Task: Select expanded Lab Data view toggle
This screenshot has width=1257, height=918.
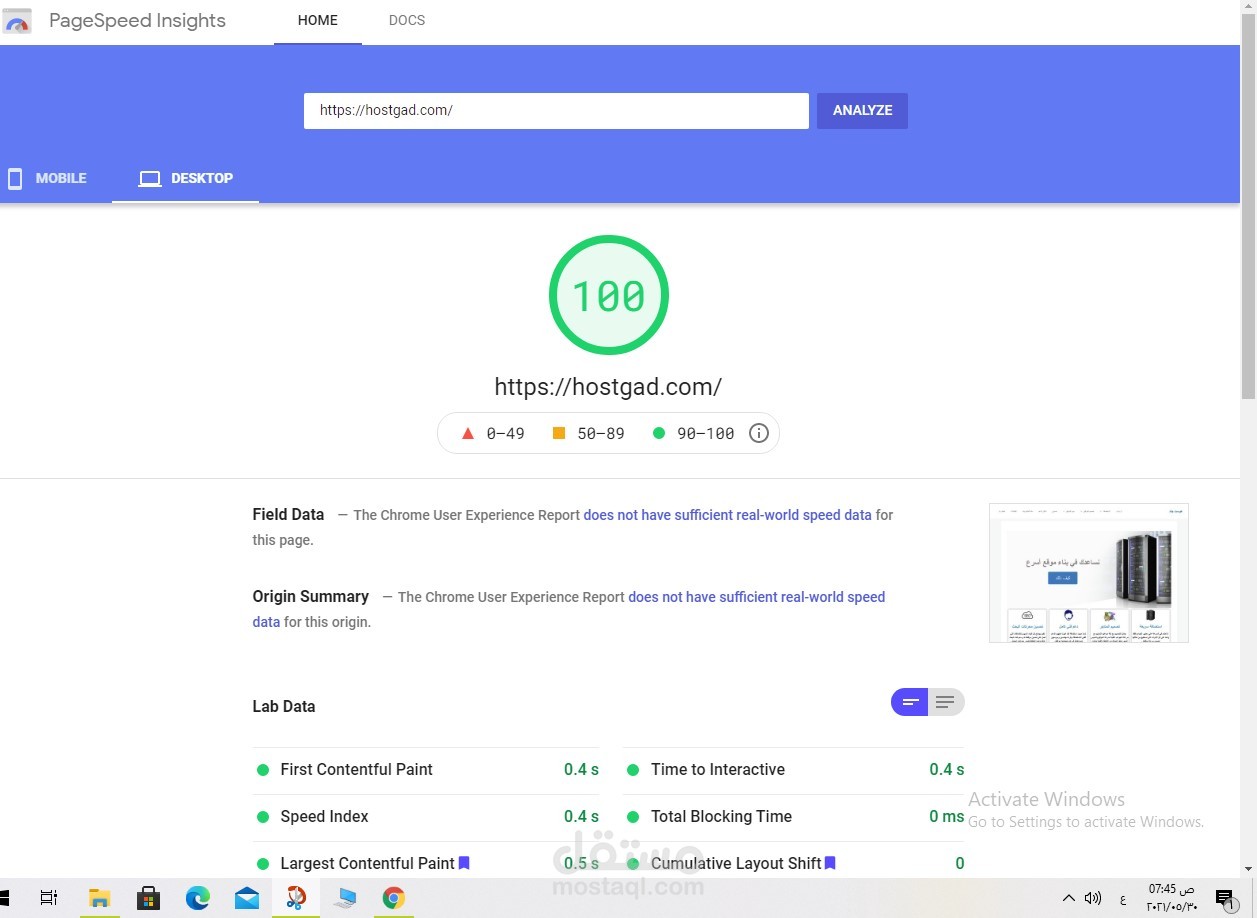Action: [946, 702]
